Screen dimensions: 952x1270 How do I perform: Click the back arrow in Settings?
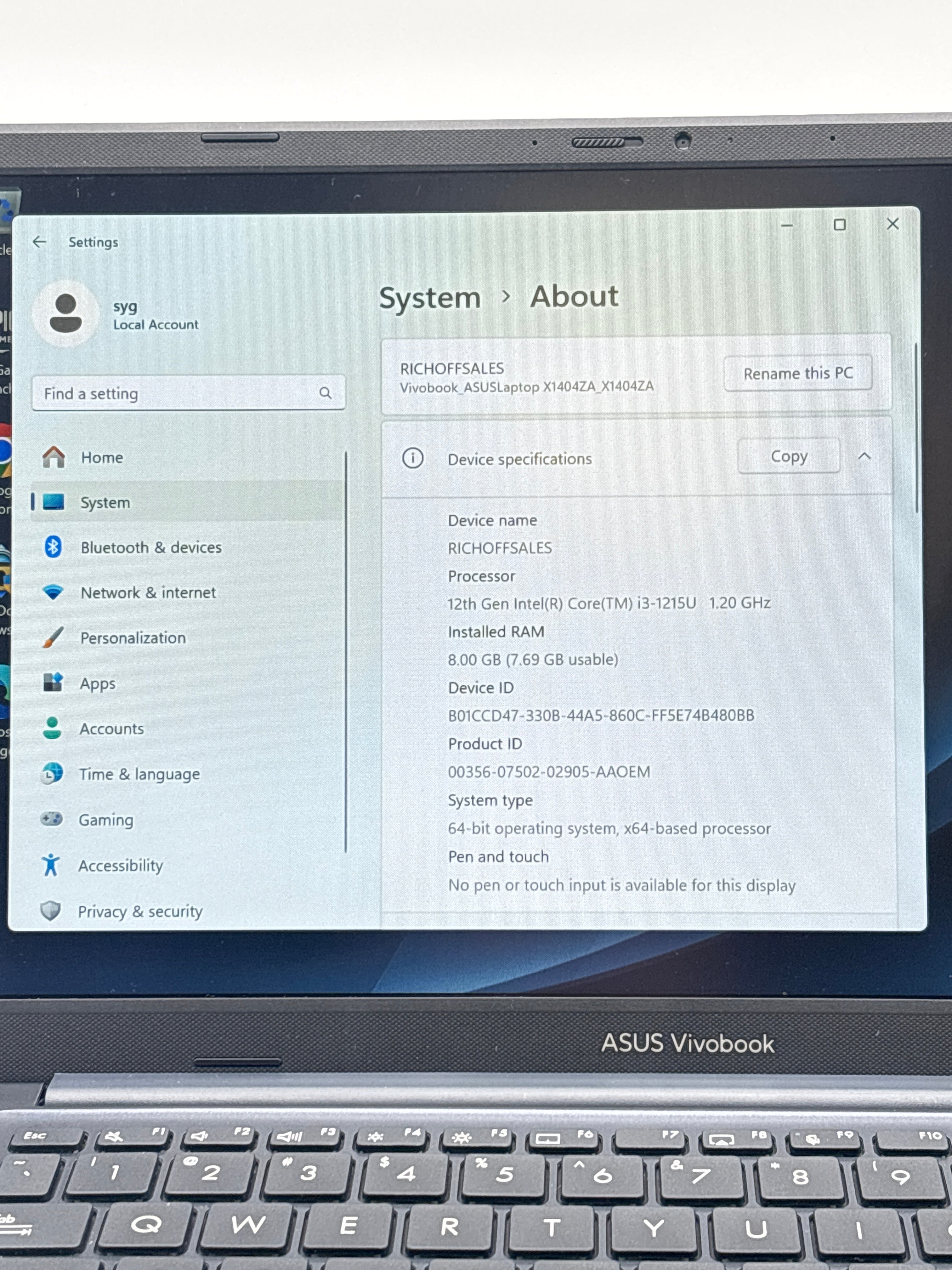tap(39, 242)
